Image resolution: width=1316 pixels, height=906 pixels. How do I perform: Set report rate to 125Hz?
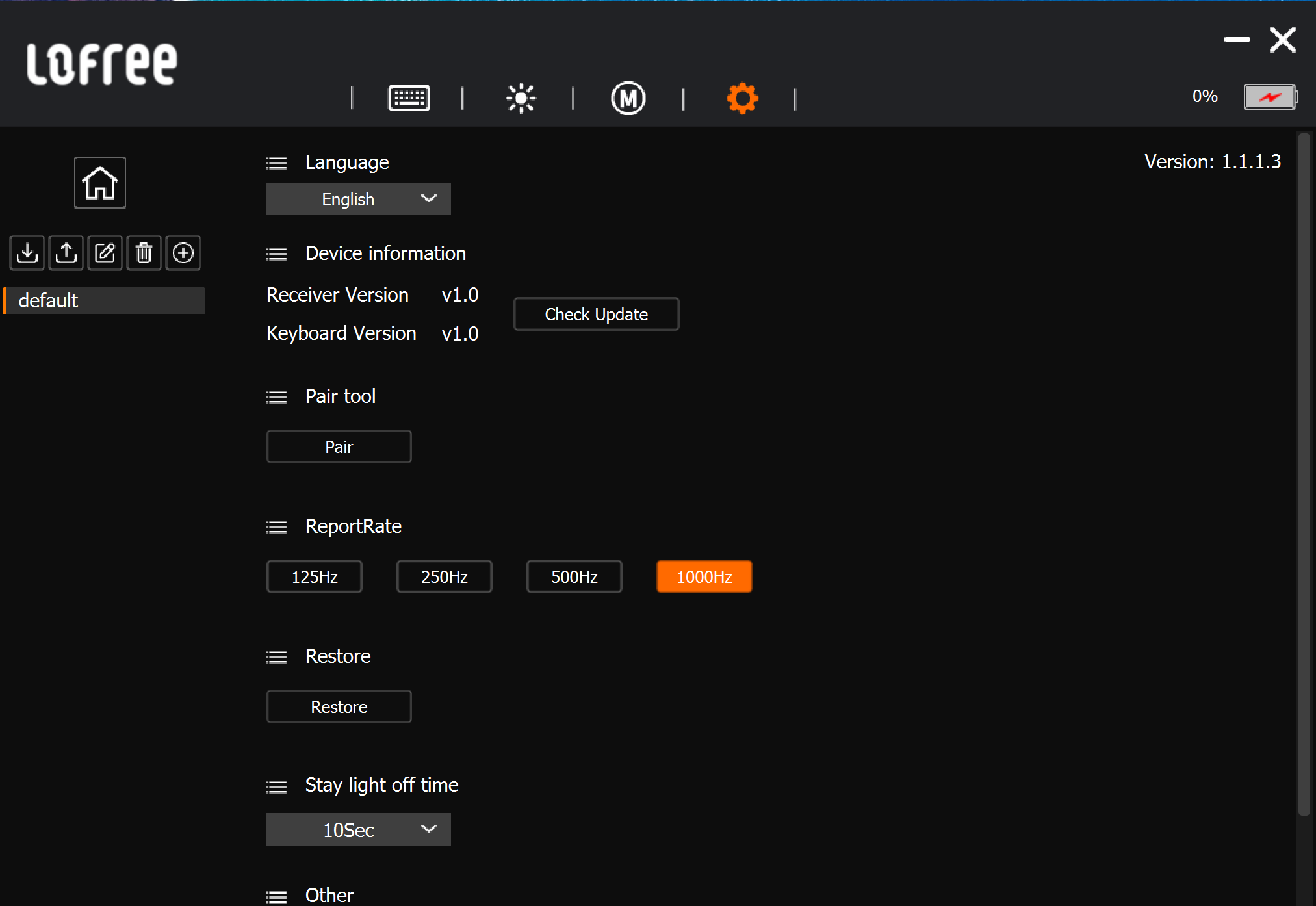click(314, 576)
